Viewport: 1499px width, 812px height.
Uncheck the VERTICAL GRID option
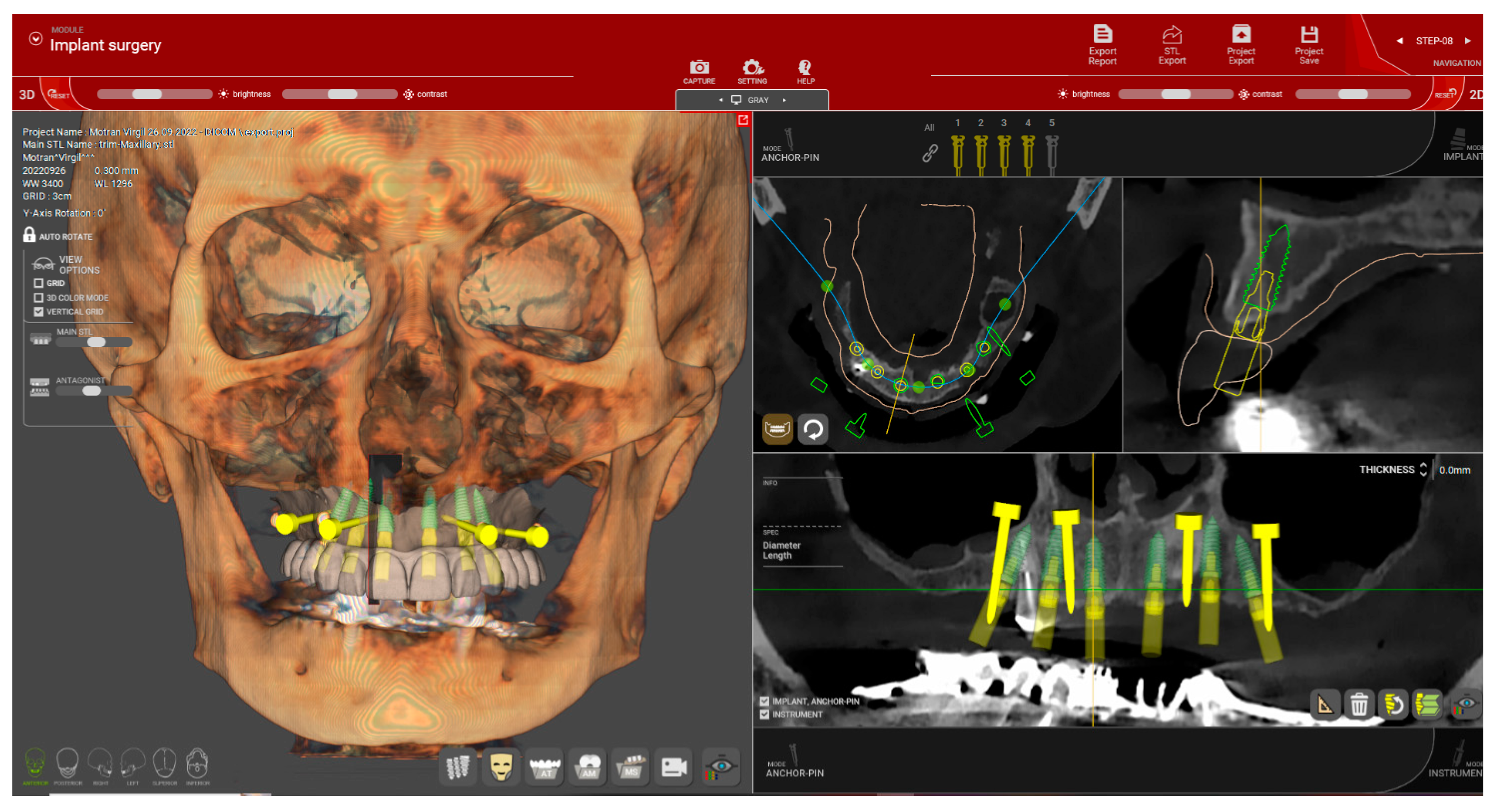pos(38,311)
